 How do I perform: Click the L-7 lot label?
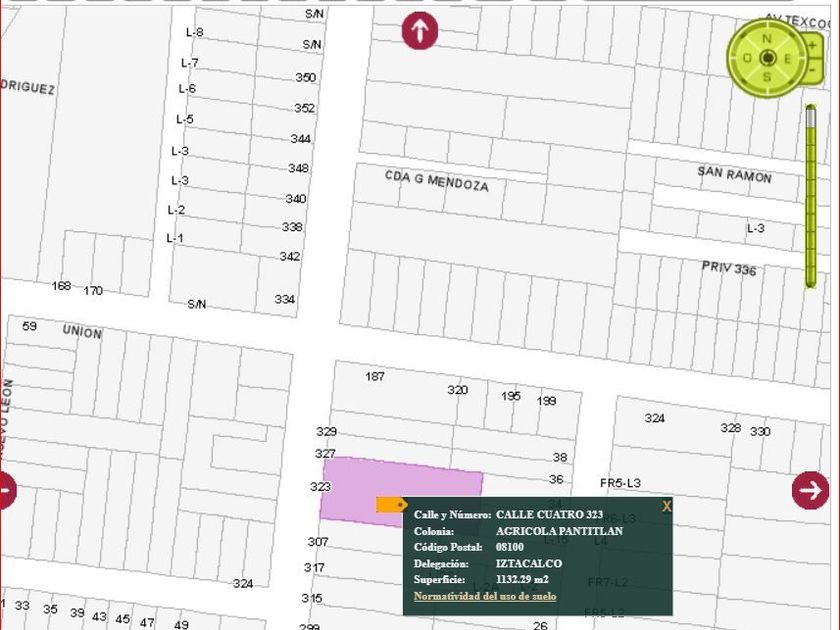click(x=190, y=63)
